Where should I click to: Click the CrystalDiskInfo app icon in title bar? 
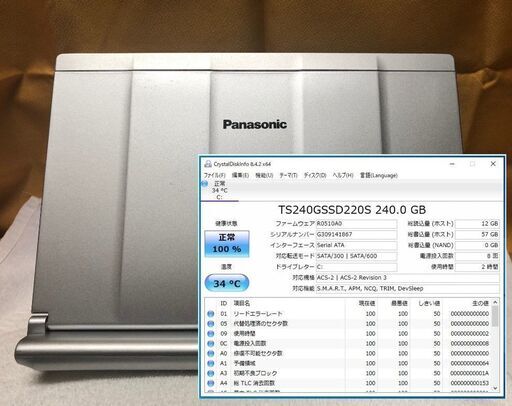point(208,164)
